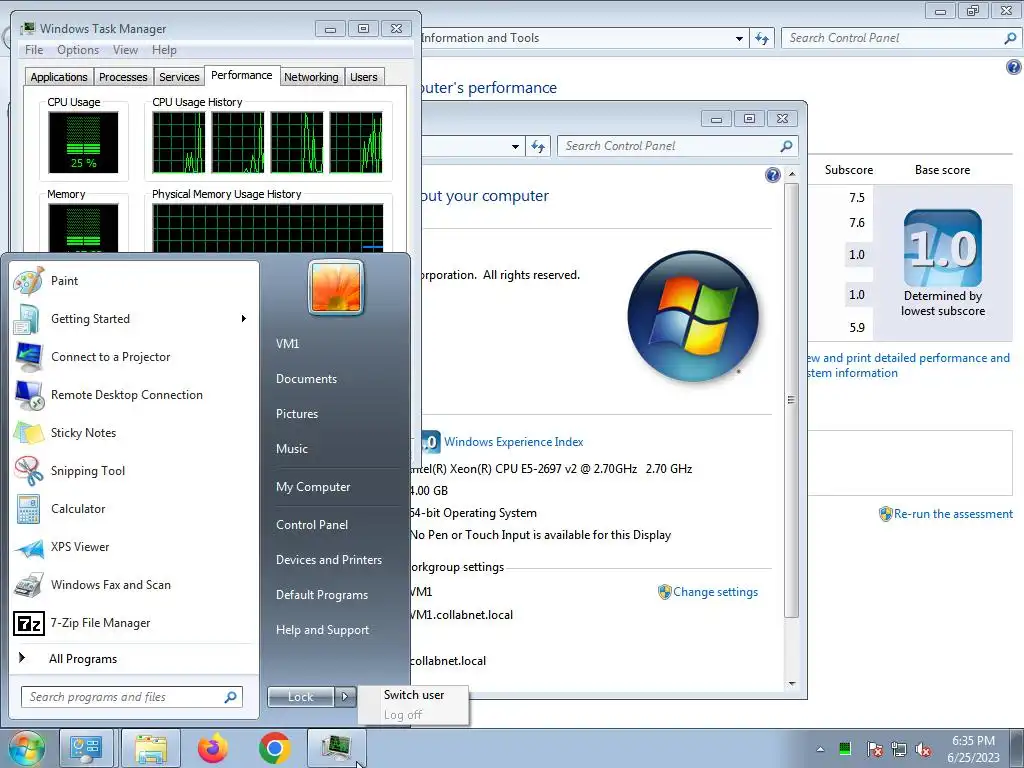Open Getting Started program icon
This screenshot has height=768, width=1024.
coord(27,319)
